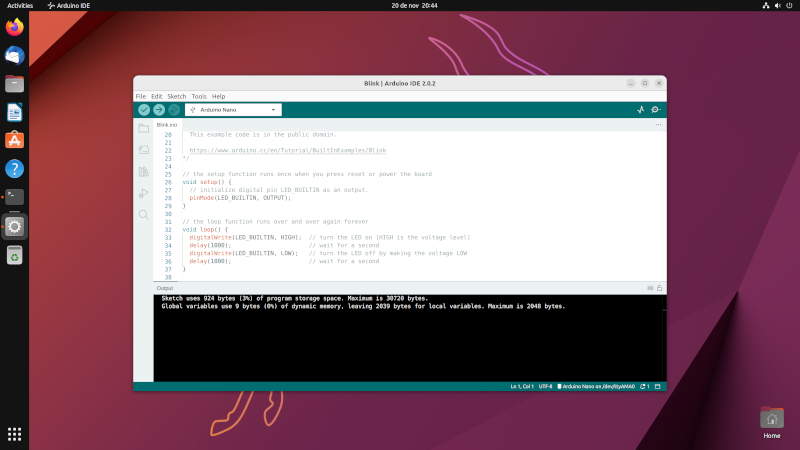Open Help from the dock
The width and height of the screenshot is (800, 450).
14,169
